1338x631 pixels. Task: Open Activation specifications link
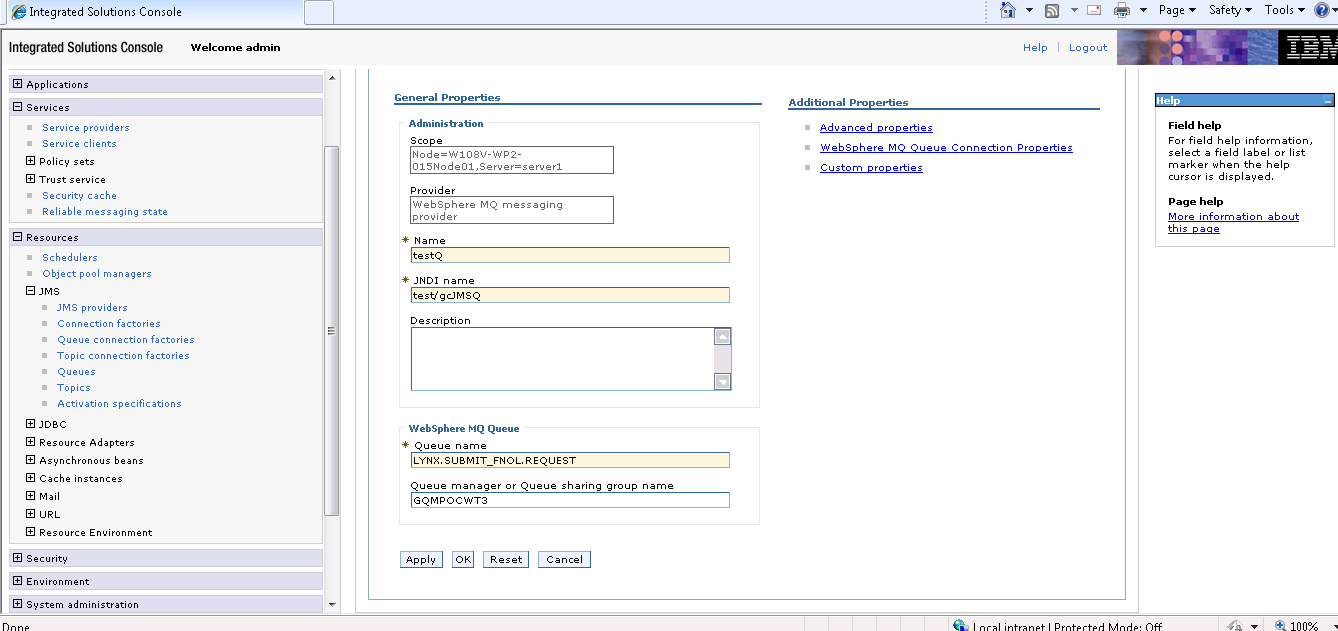[120, 404]
